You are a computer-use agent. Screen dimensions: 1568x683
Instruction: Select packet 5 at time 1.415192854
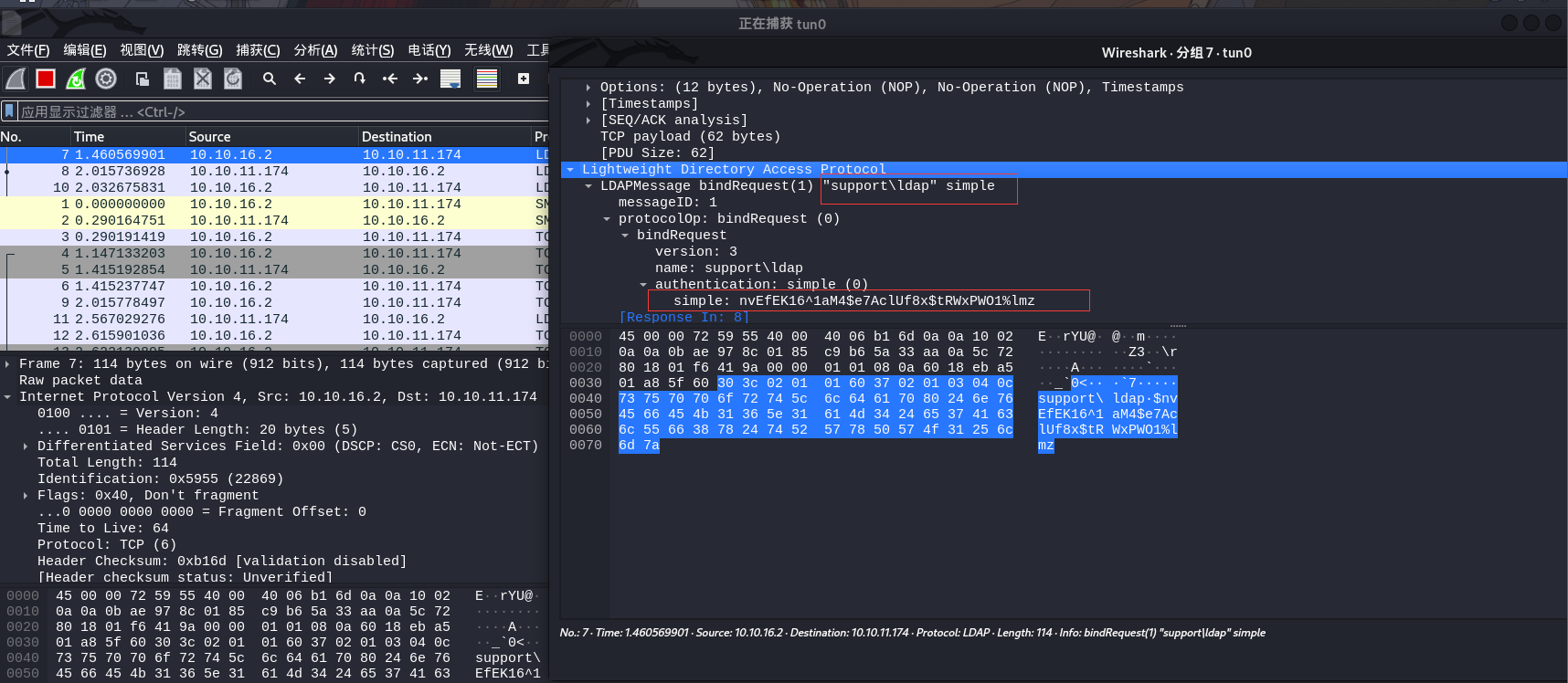coord(274,270)
